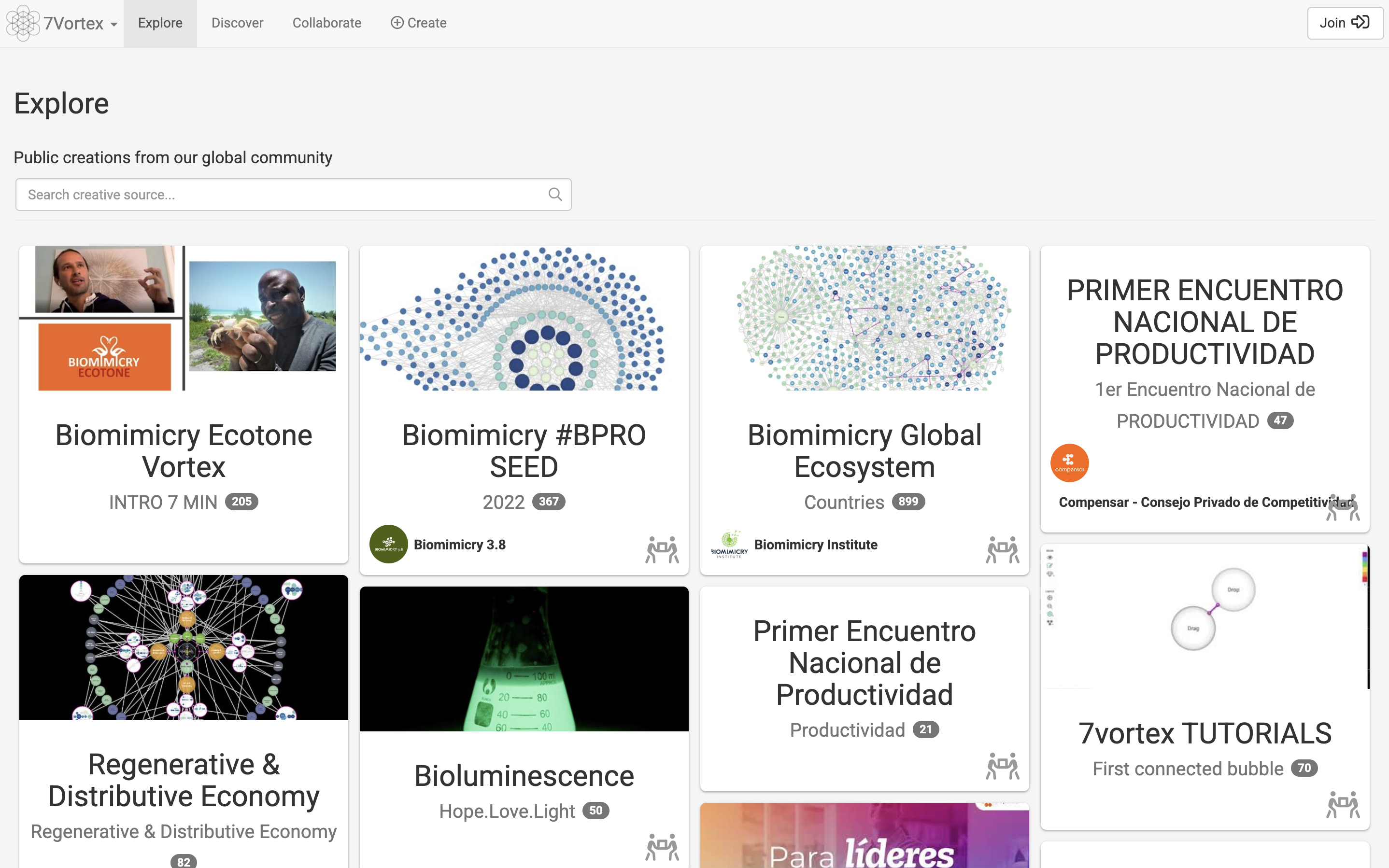Open the Discover tab
1389x868 pixels.
coord(237,23)
